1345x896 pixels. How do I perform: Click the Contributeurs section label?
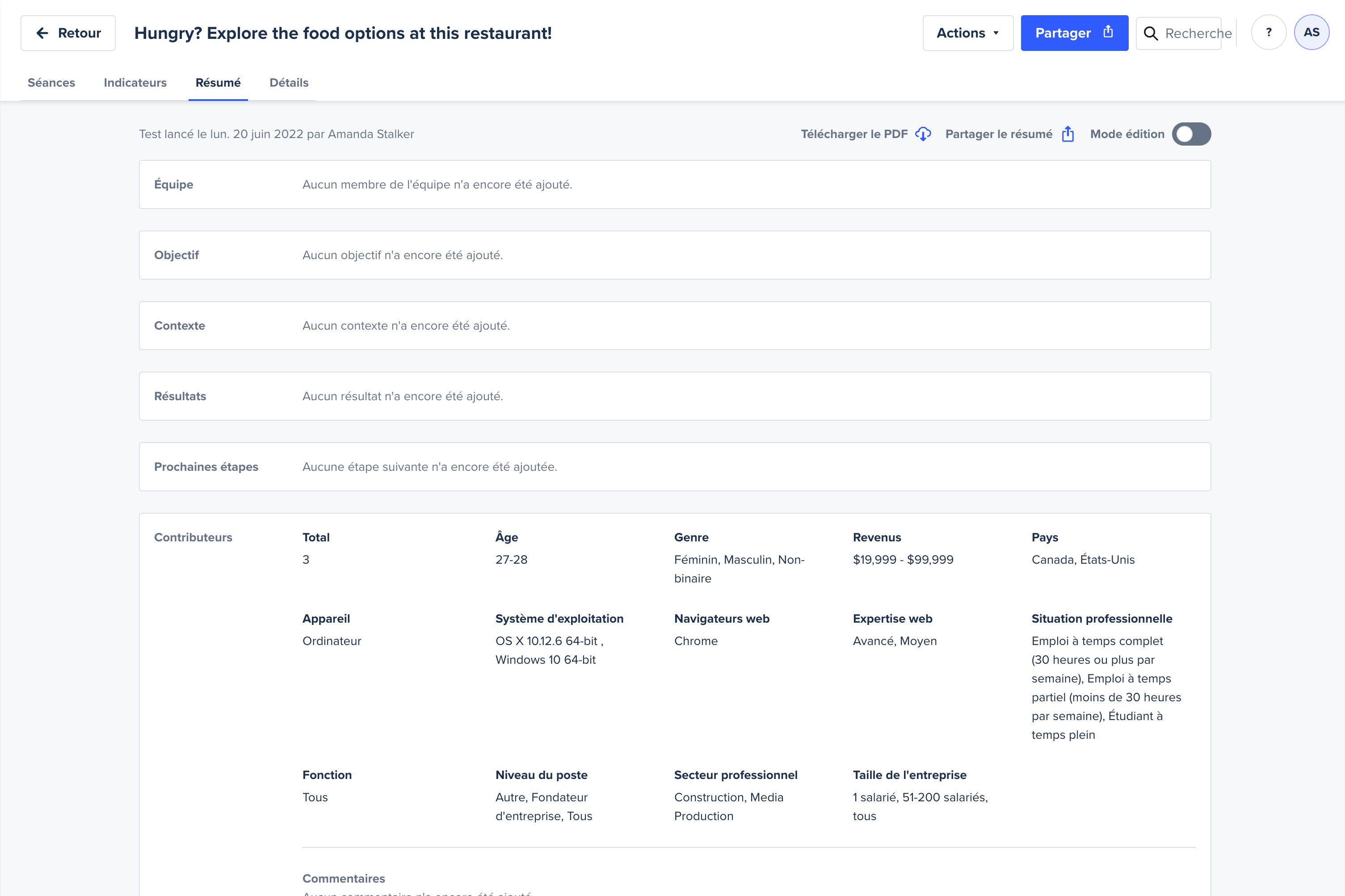(x=193, y=538)
